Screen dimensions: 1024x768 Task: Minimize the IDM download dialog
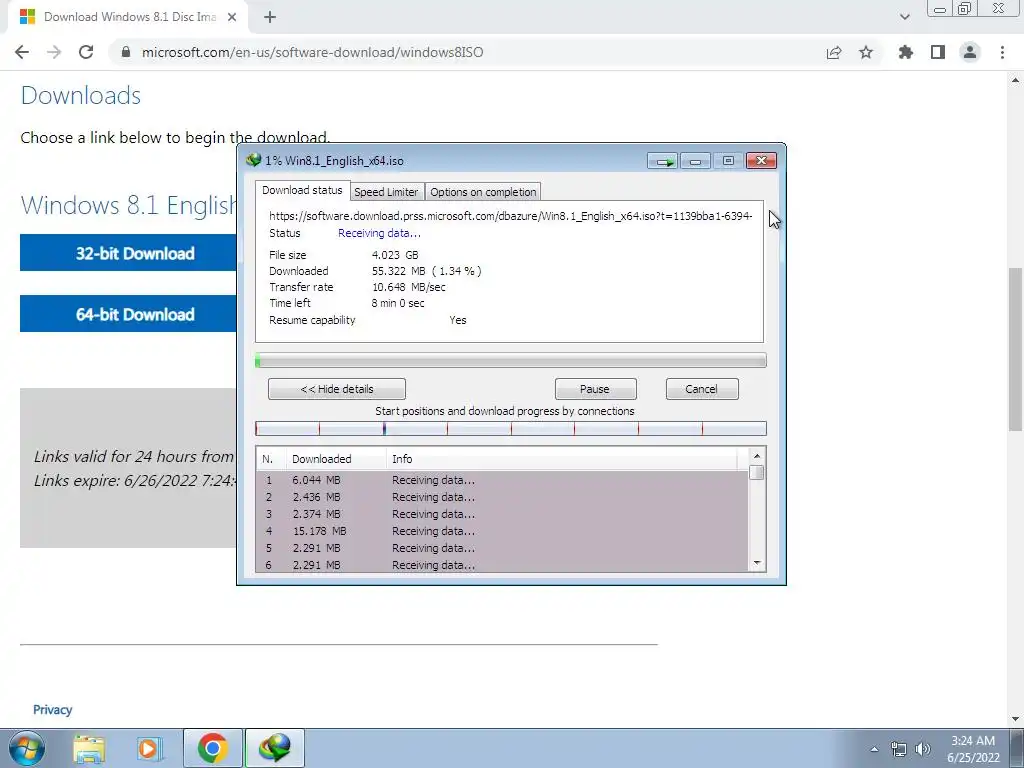click(x=696, y=161)
